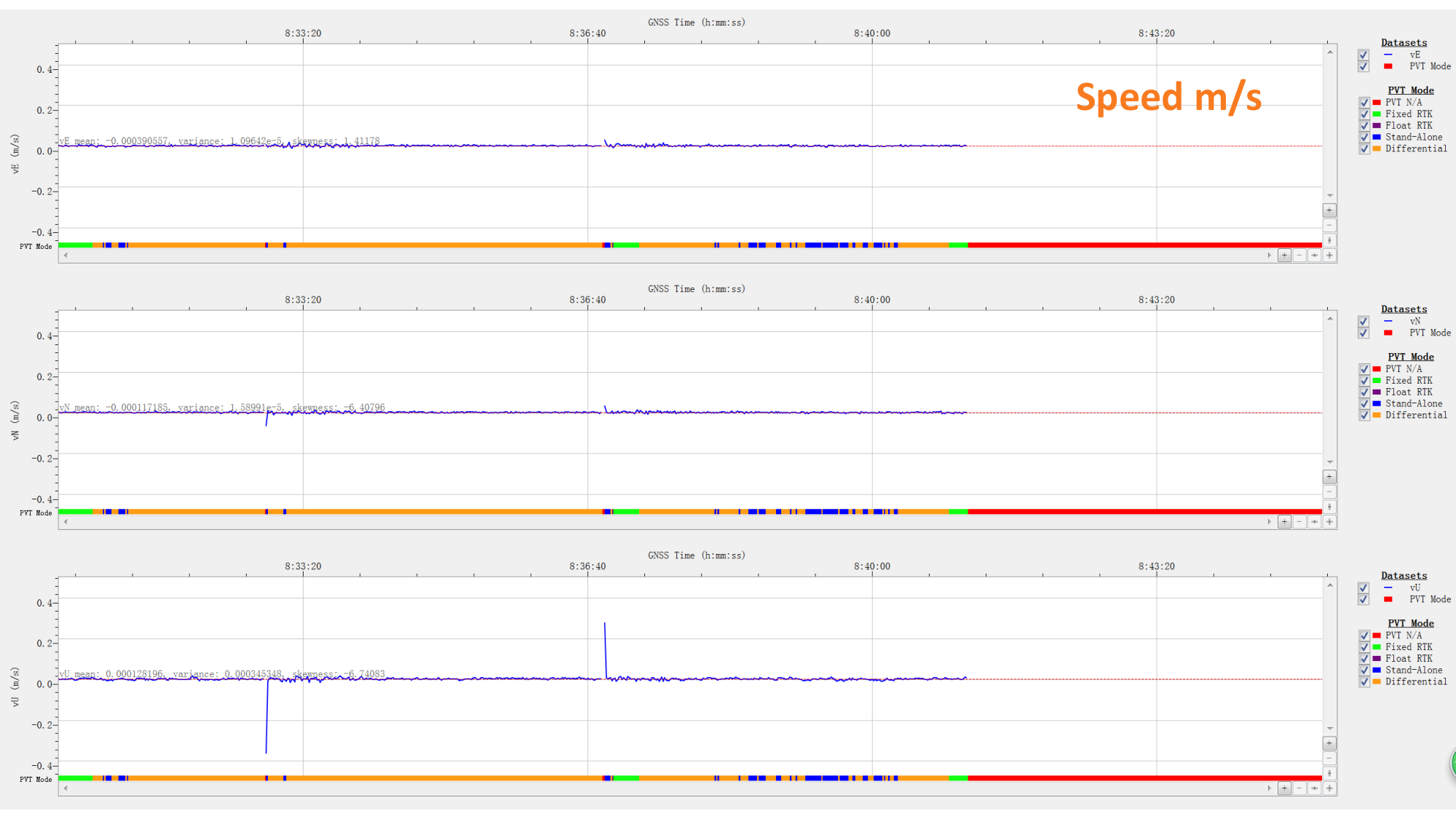Zoom in vertically on the vU chart
1456x819 pixels.
coord(1329,743)
